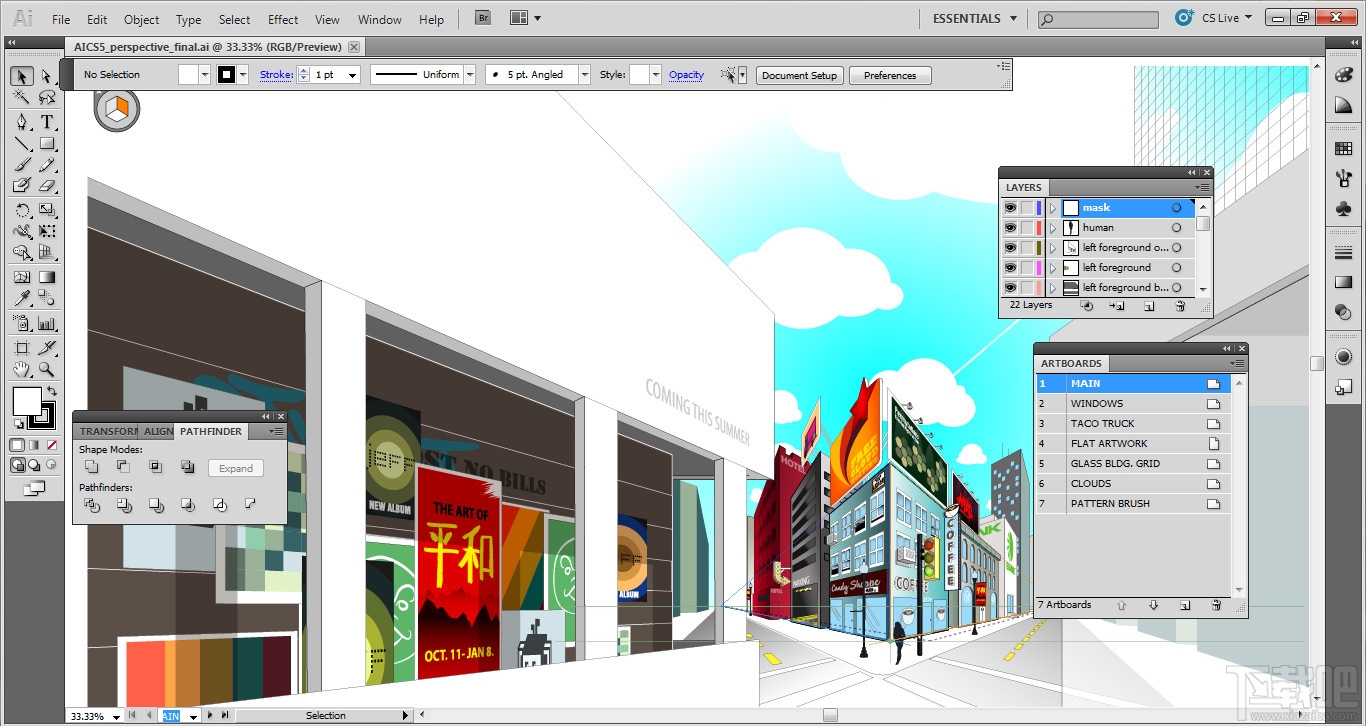This screenshot has width=1366, height=726.
Task: Click the Document Setup button
Action: (799, 75)
